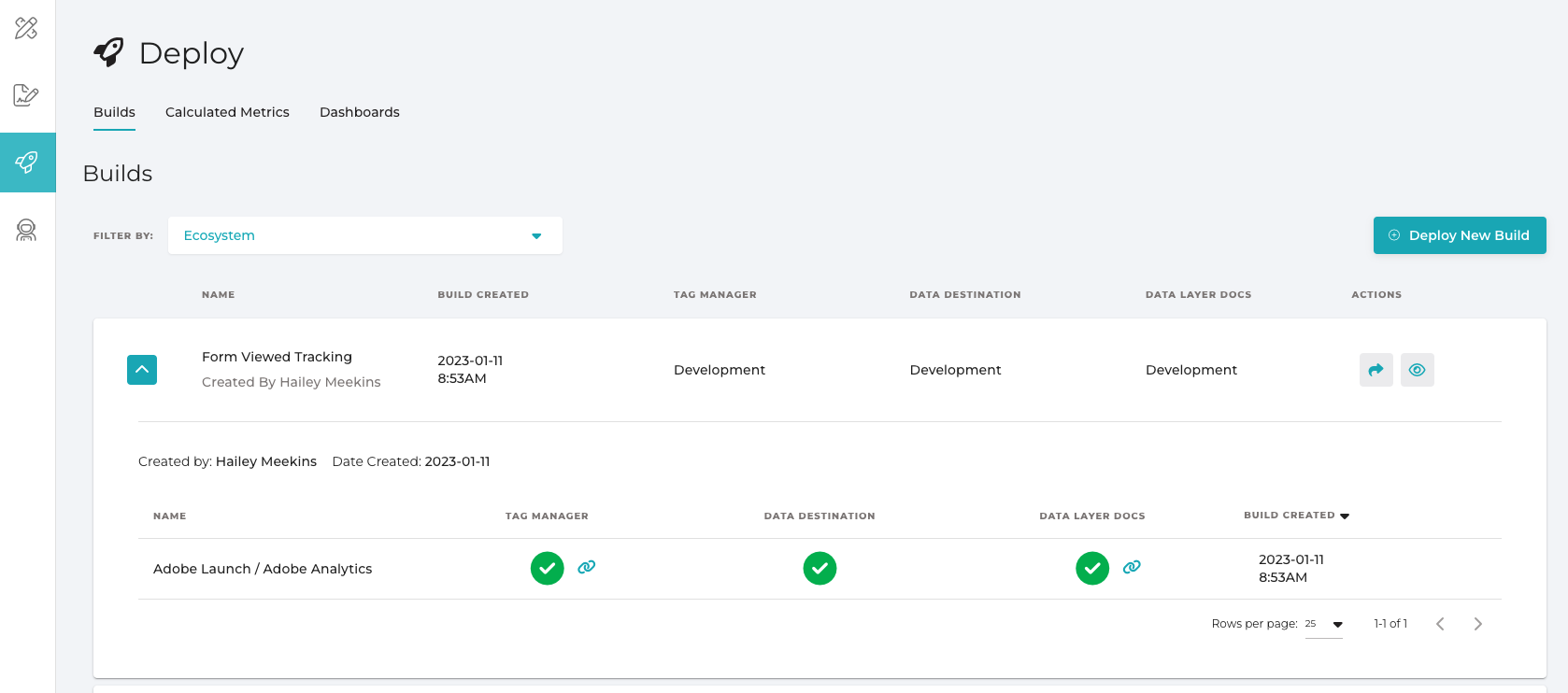The height and width of the screenshot is (693, 1568).
Task: Click the rocket icon beside Deploy title
Action: point(108,52)
